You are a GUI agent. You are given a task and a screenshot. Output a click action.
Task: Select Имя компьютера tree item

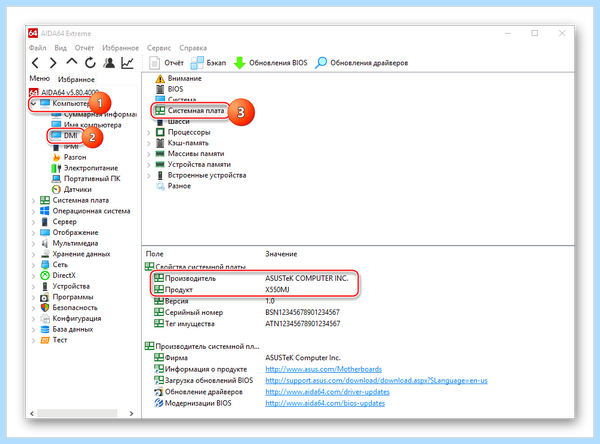tap(86, 125)
